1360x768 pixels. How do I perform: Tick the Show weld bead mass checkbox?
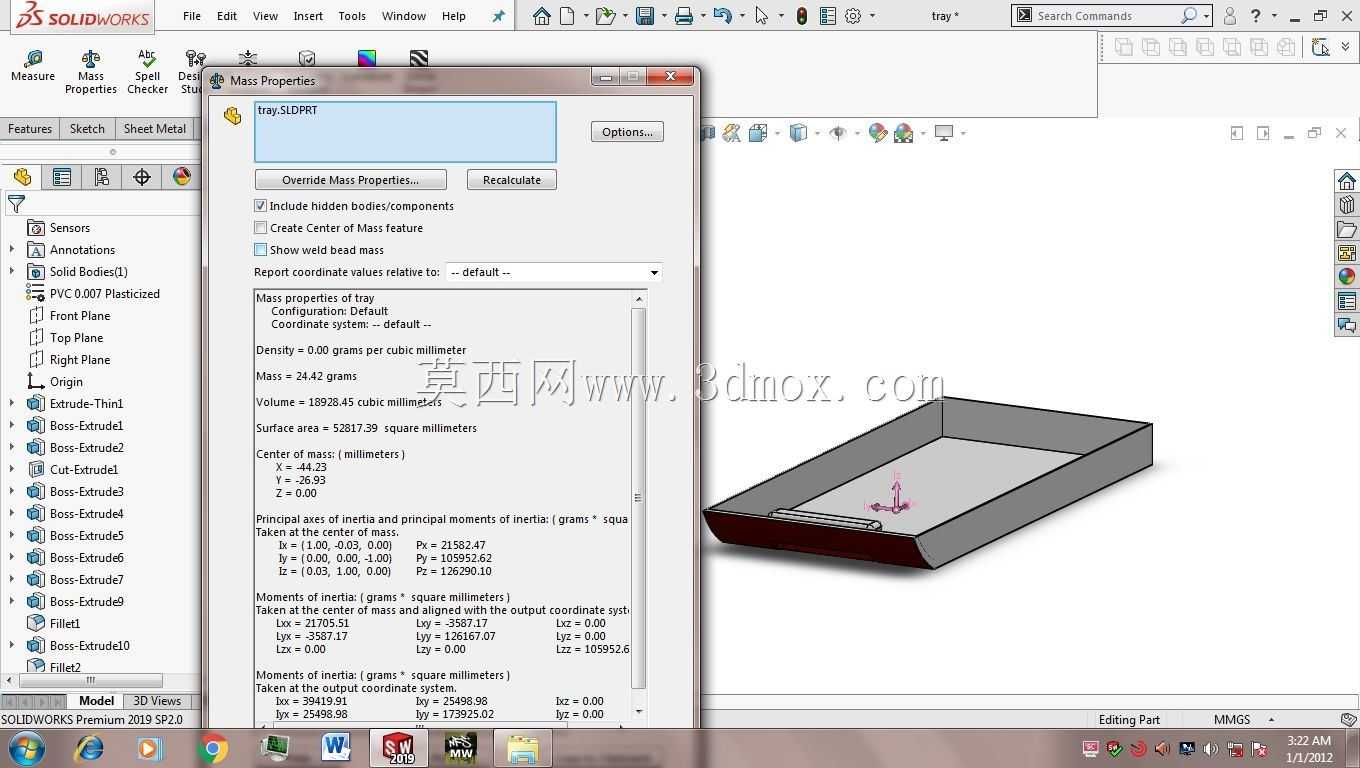pos(261,250)
